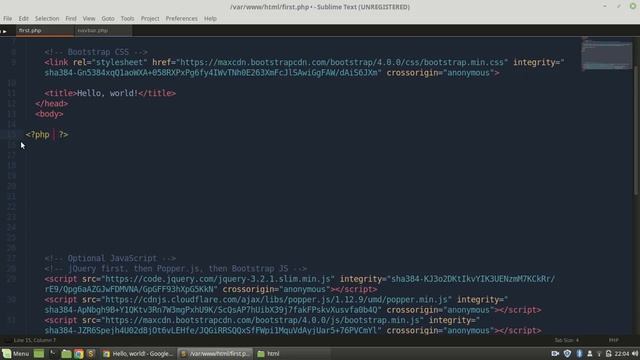
Task: Launch Sublime Text from the taskbar launcher
Action: (91, 353)
